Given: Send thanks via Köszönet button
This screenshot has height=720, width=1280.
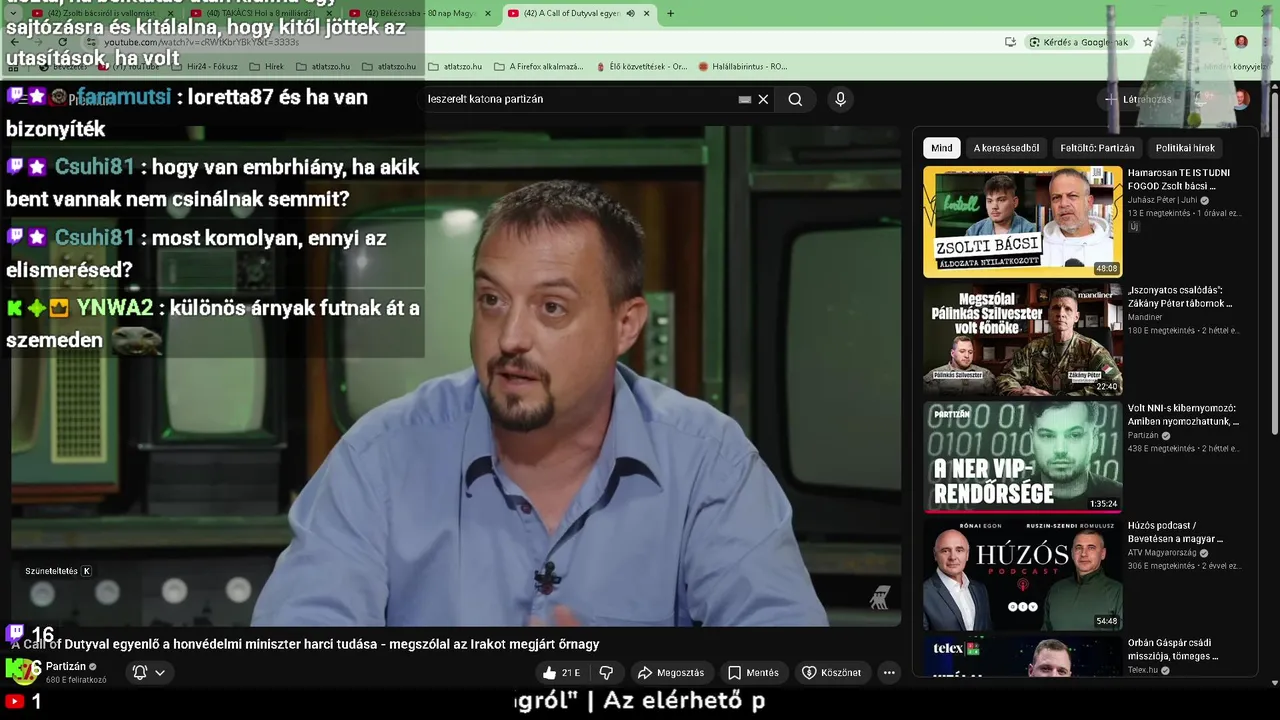Looking at the screenshot, I should (x=831, y=672).
